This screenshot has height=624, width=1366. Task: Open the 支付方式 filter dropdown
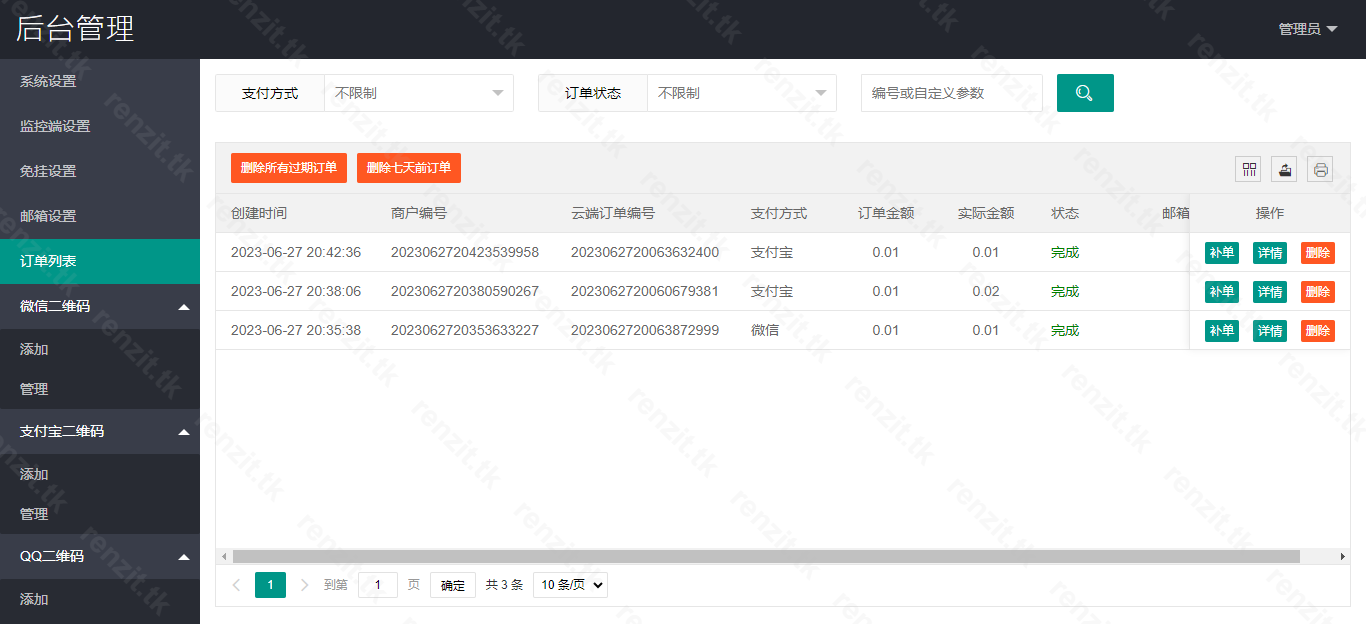[417, 92]
